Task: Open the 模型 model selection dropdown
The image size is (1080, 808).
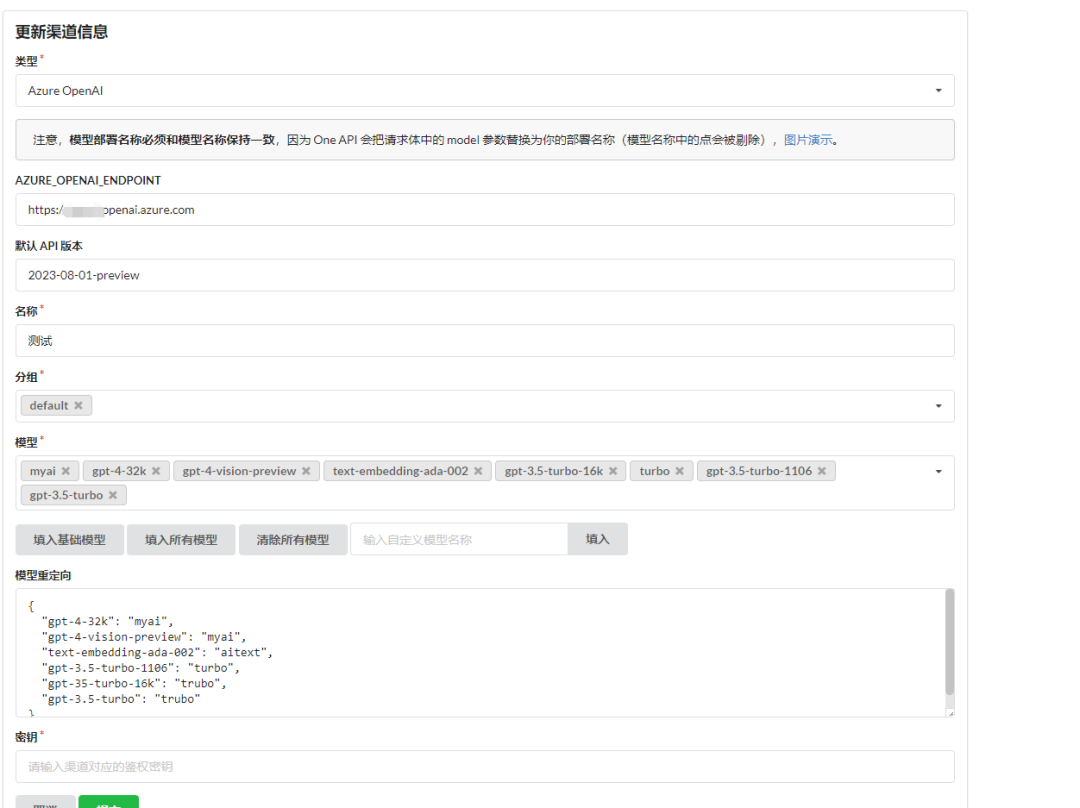Action: click(938, 470)
